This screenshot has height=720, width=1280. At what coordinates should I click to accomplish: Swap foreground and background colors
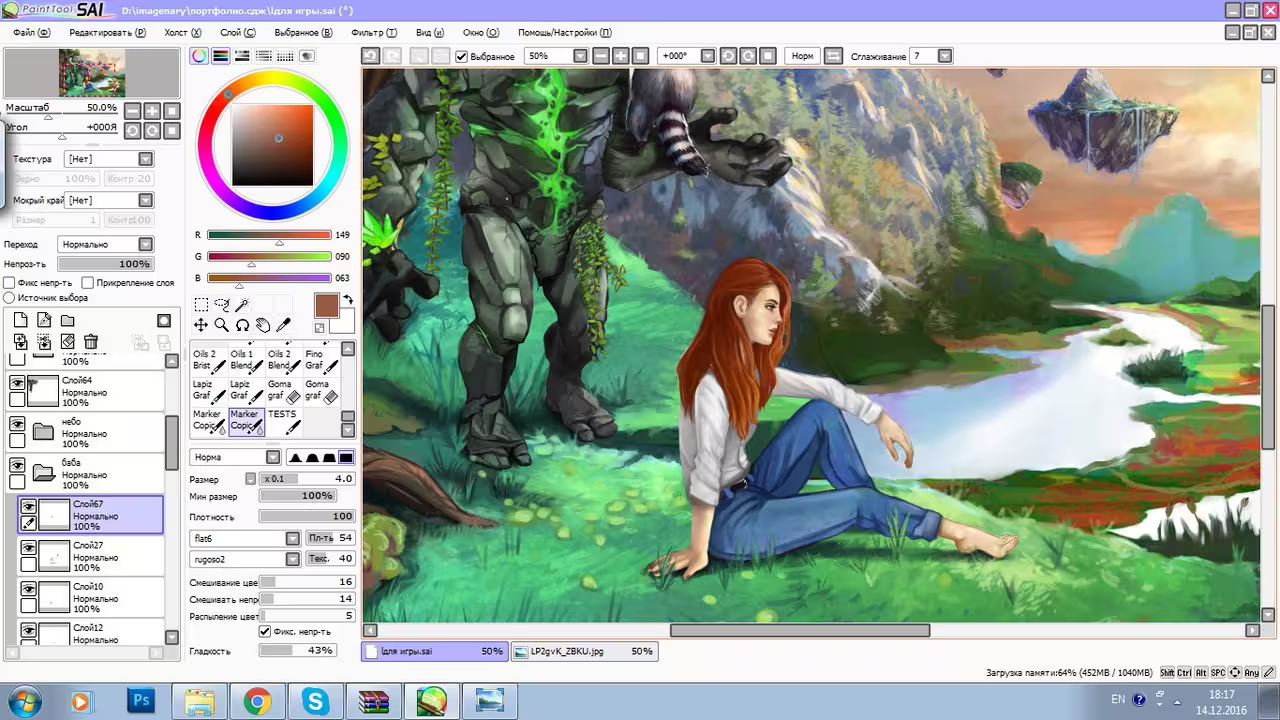pos(348,300)
